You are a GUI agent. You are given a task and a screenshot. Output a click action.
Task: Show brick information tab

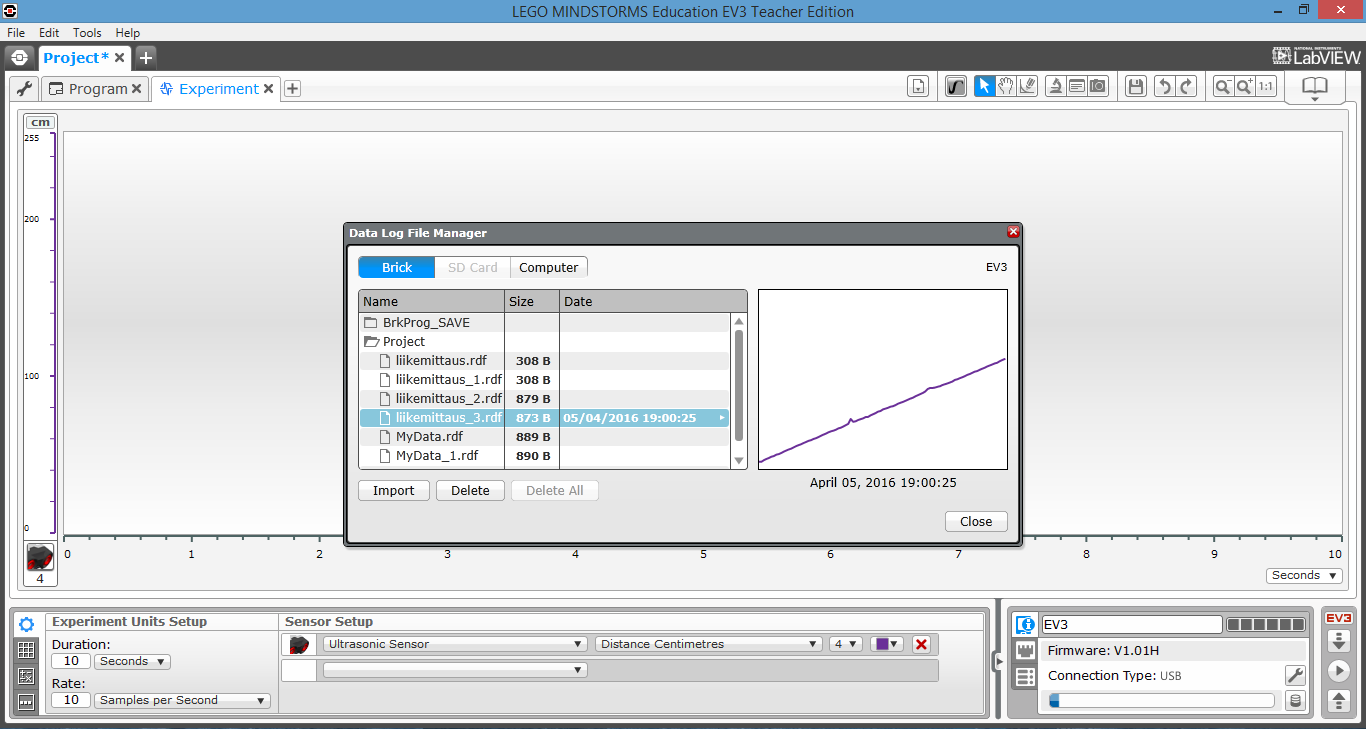pos(1025,625)
